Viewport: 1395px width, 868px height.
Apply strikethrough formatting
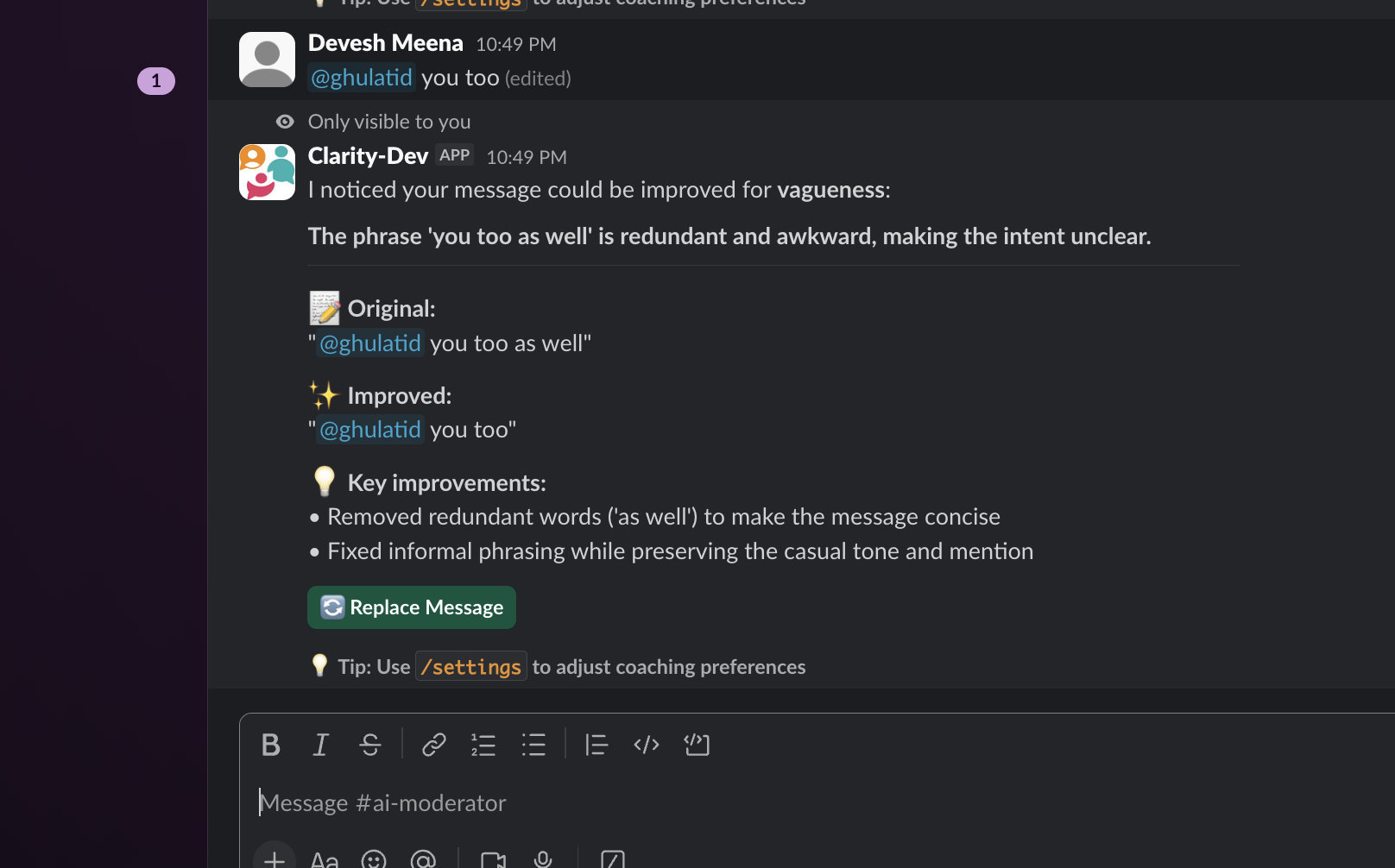[x=370, y=745]
